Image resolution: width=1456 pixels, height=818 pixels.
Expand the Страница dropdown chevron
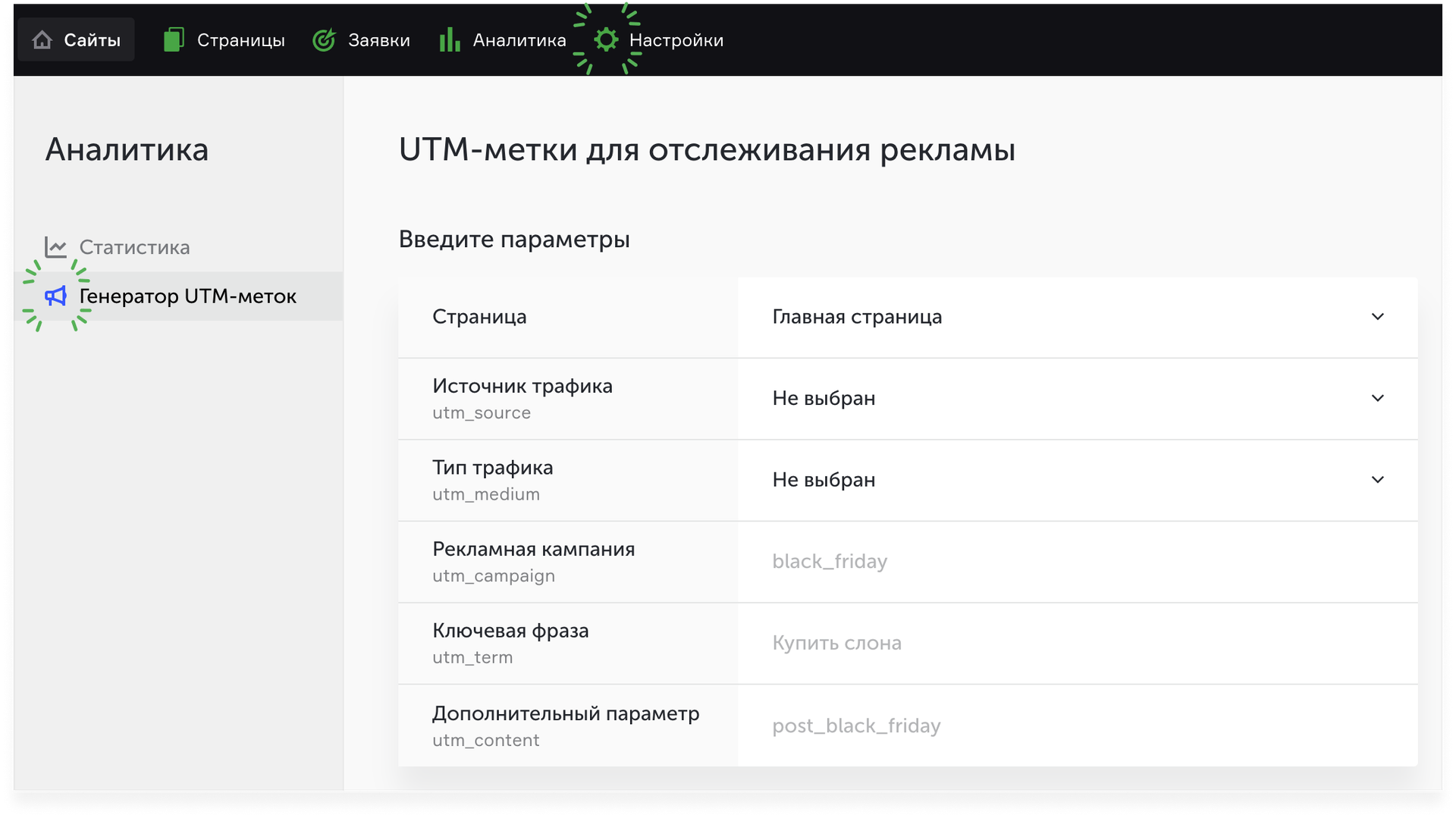pyautogui.click(x=1377, y=317)
